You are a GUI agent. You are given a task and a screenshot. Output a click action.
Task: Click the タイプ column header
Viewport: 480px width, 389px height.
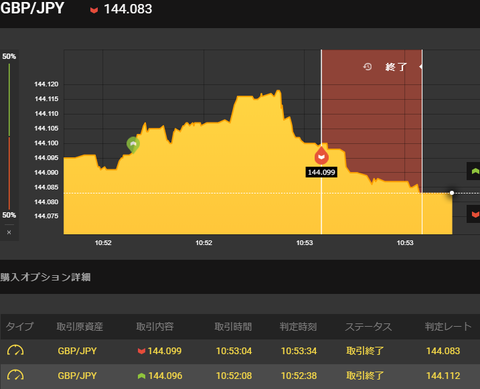[20, 326]
